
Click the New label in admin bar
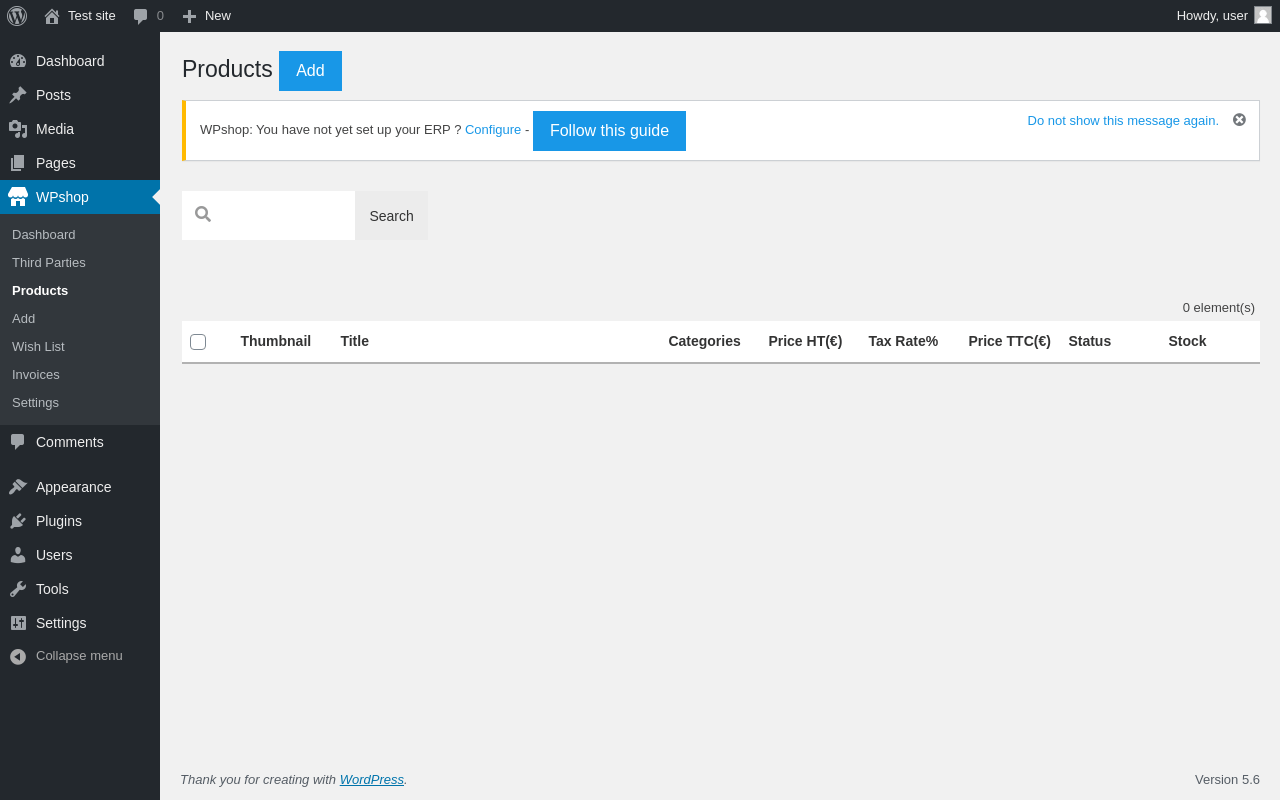[218, 16]
